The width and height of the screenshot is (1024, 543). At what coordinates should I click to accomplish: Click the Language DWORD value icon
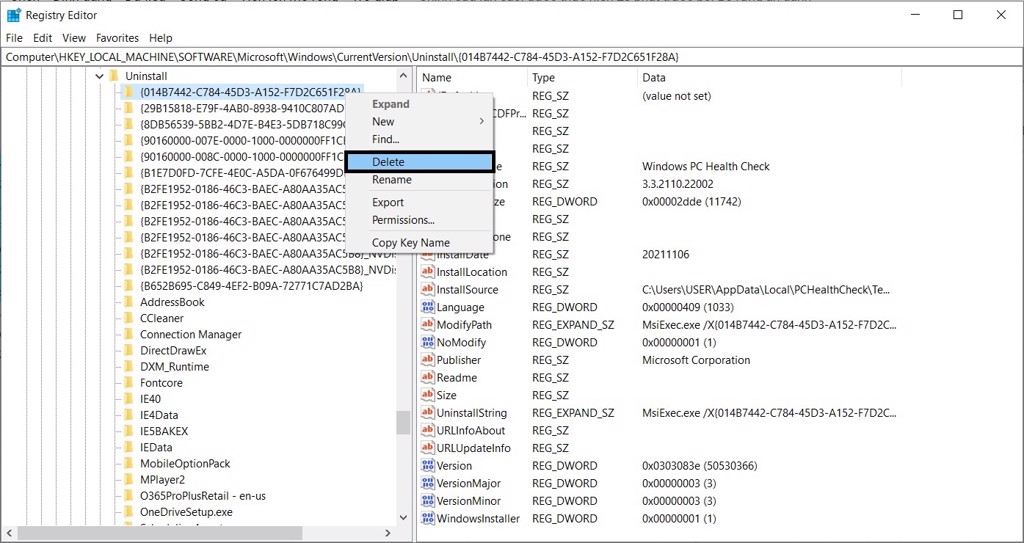pos(428,307)
